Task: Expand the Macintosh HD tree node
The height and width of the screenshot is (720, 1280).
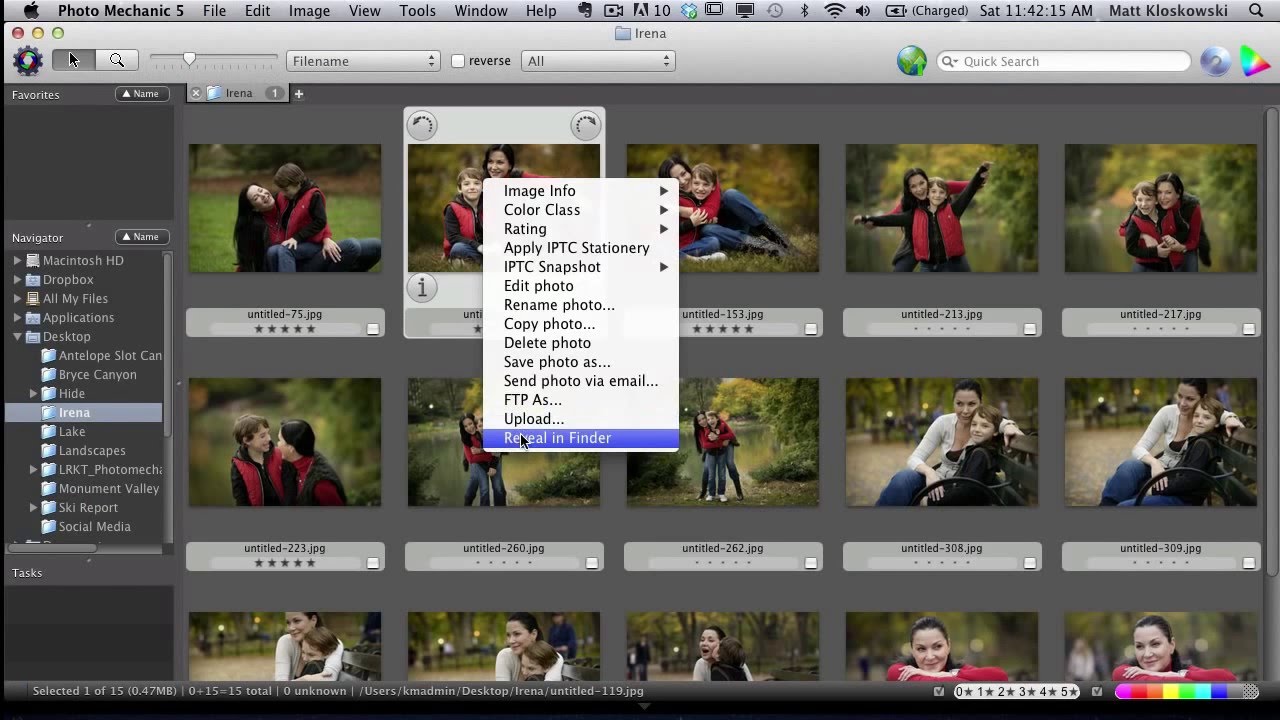Action: [17, 260]
